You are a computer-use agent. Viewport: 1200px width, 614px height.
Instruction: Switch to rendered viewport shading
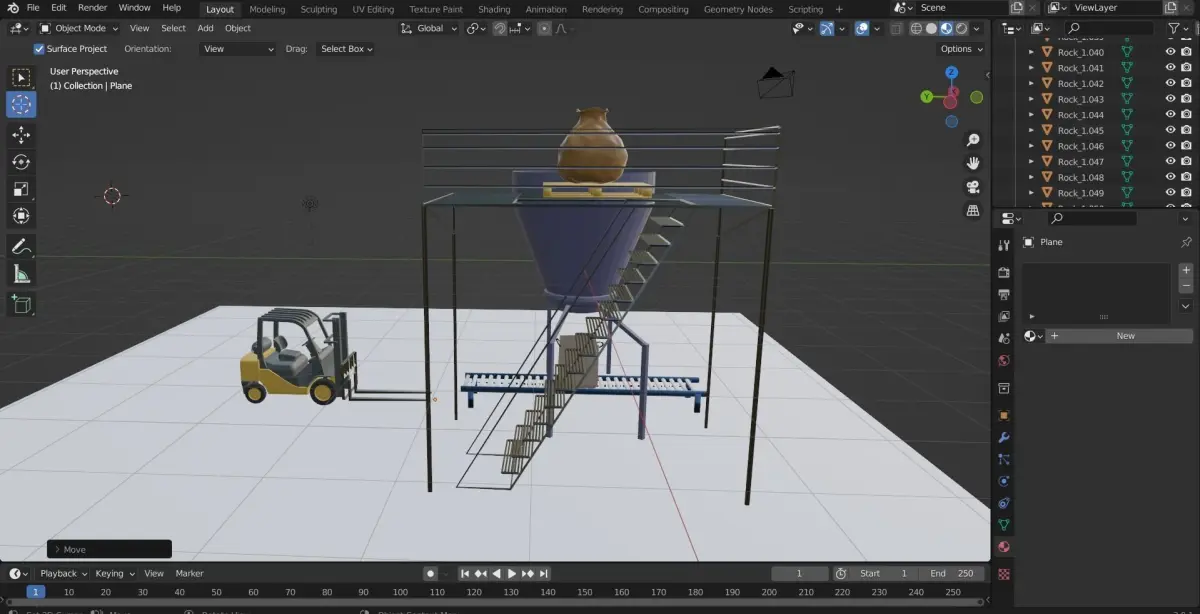[961, 28]
